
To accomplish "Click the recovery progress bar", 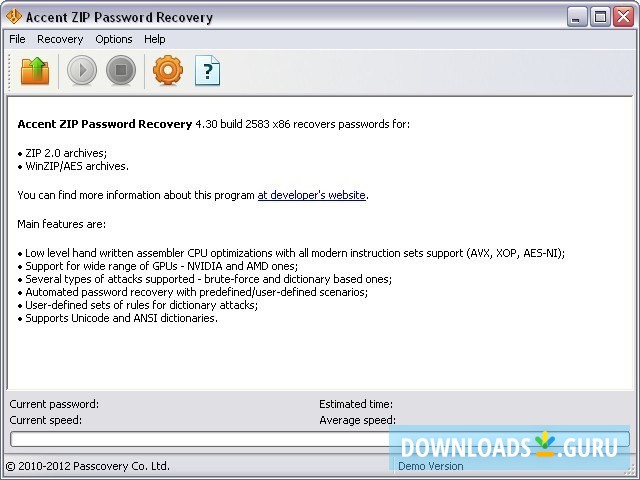I will click(x=320, y=440).
